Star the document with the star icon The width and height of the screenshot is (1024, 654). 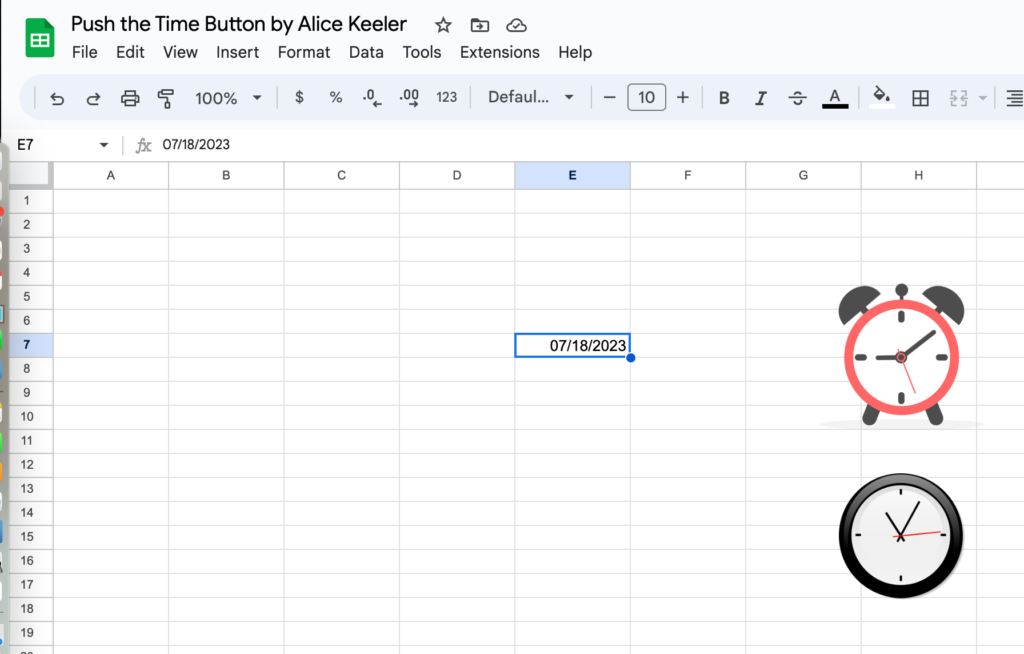(443, 25)
